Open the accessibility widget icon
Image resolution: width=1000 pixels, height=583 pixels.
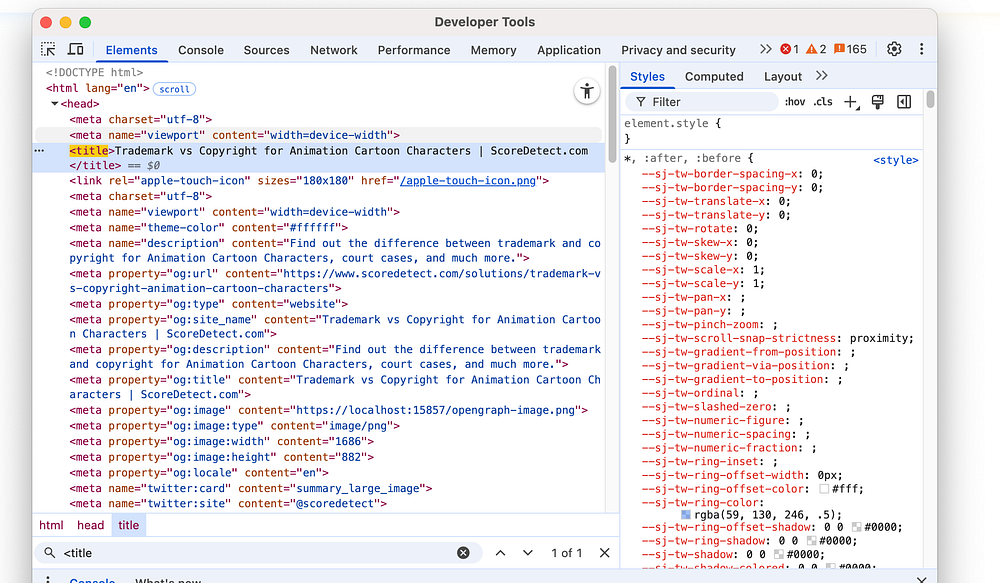pos(587,92)
